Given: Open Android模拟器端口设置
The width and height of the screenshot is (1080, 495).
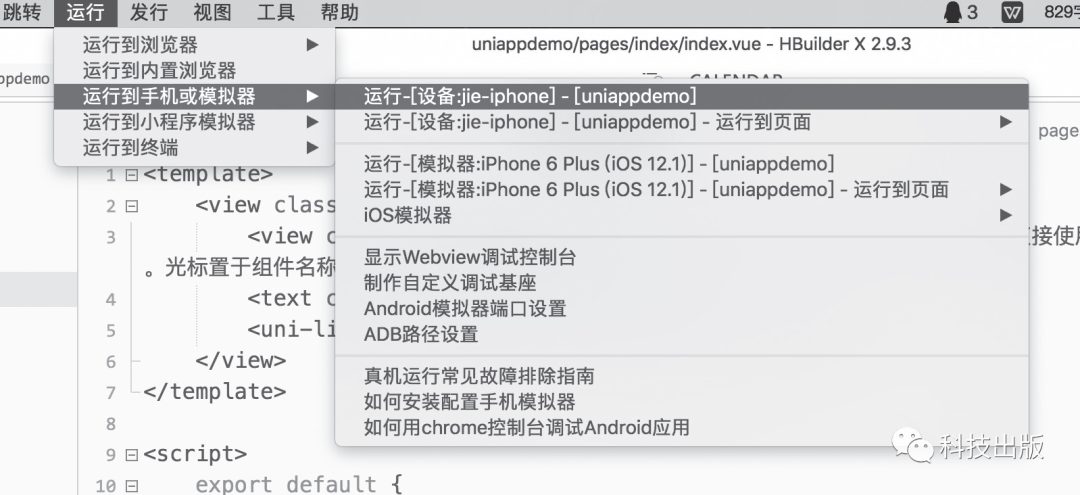Looking at the screenshot, I should tap(682, 308).
